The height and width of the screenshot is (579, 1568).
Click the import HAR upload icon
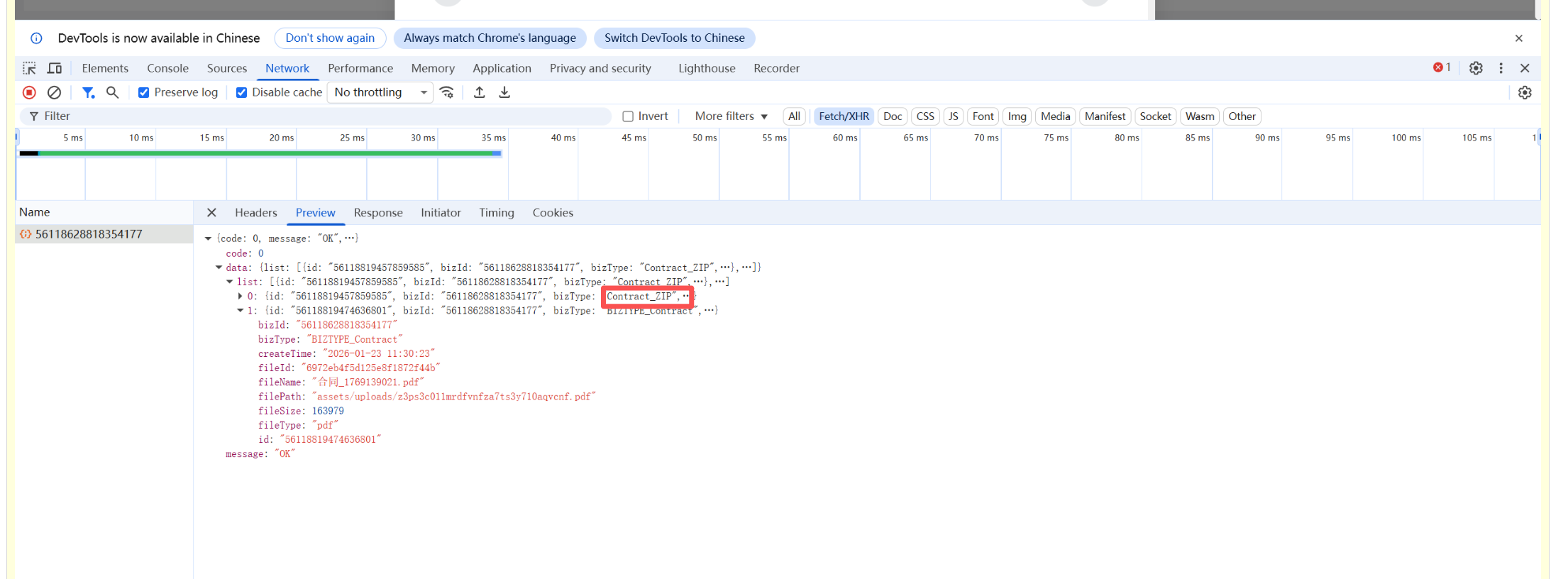pos(480,92)
